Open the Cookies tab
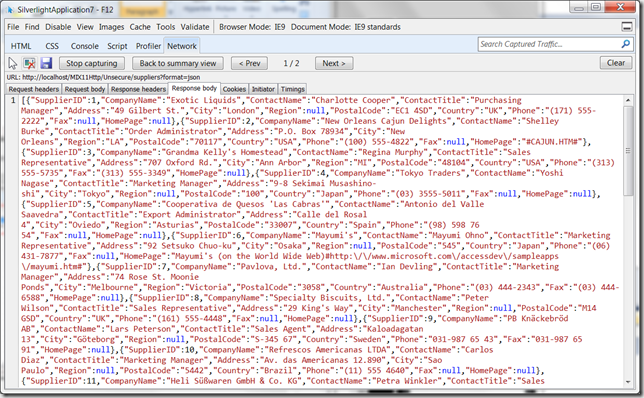The width and height of the screenshot is (644, 398). pyautogui.click(x=234, y=89)
